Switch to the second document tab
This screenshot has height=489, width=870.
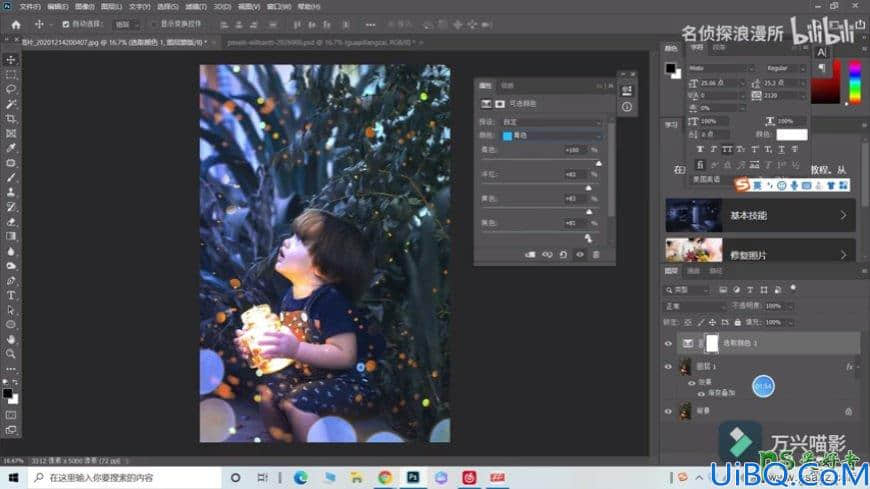(325, 42)
